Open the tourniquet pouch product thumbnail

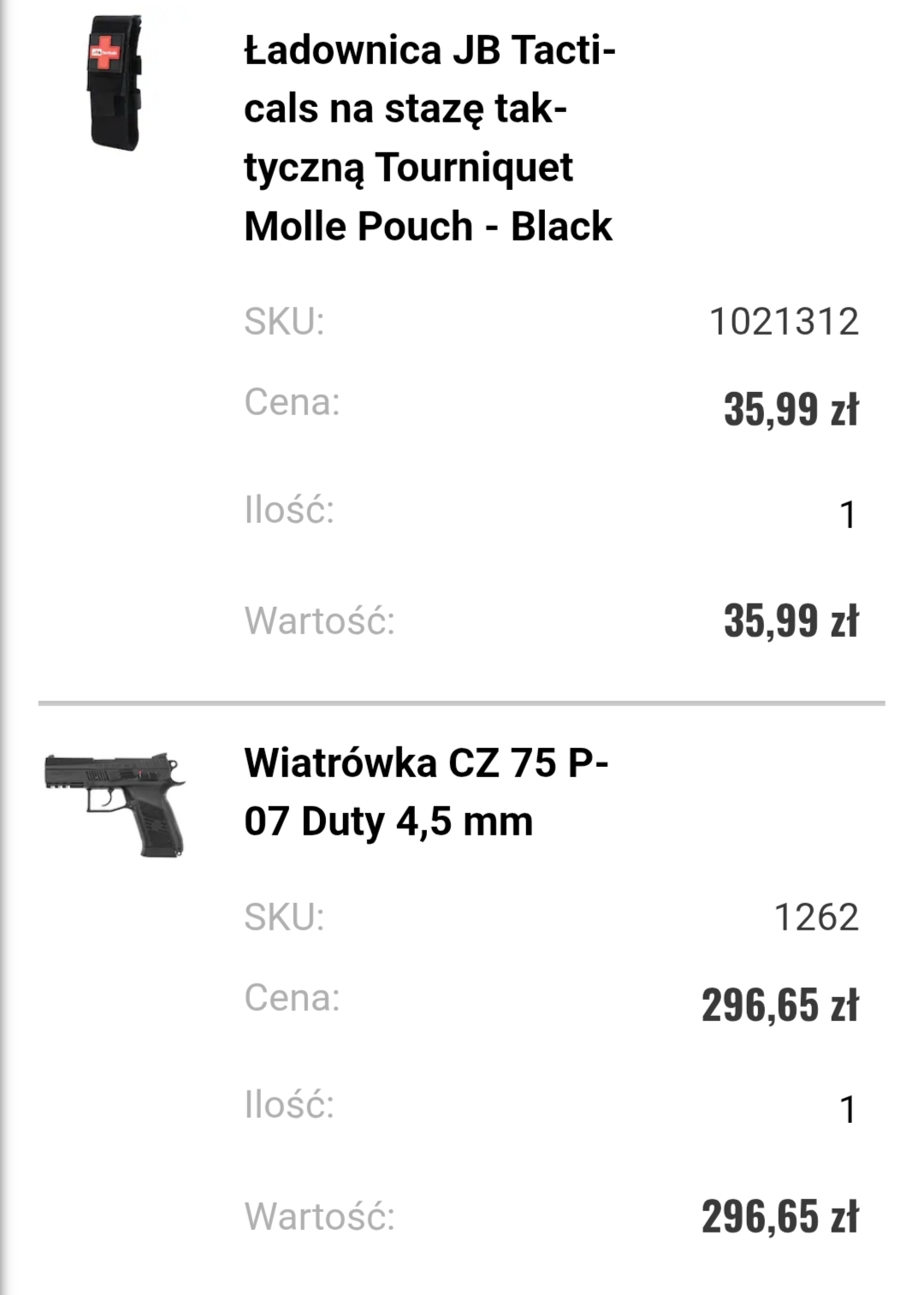tap(114, 83)
